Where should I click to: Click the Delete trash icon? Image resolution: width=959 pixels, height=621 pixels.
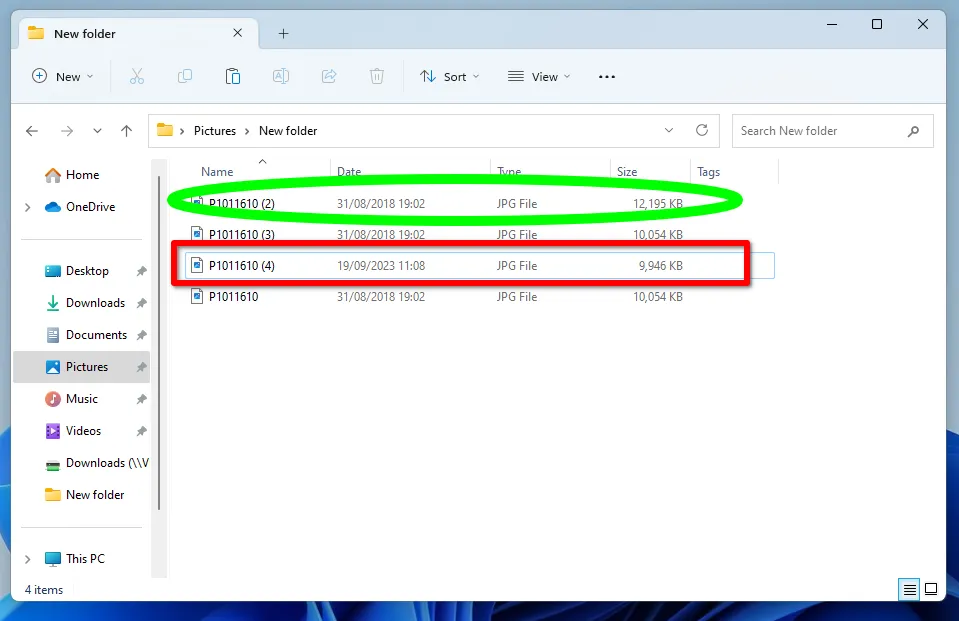click(x=377, y=76)
